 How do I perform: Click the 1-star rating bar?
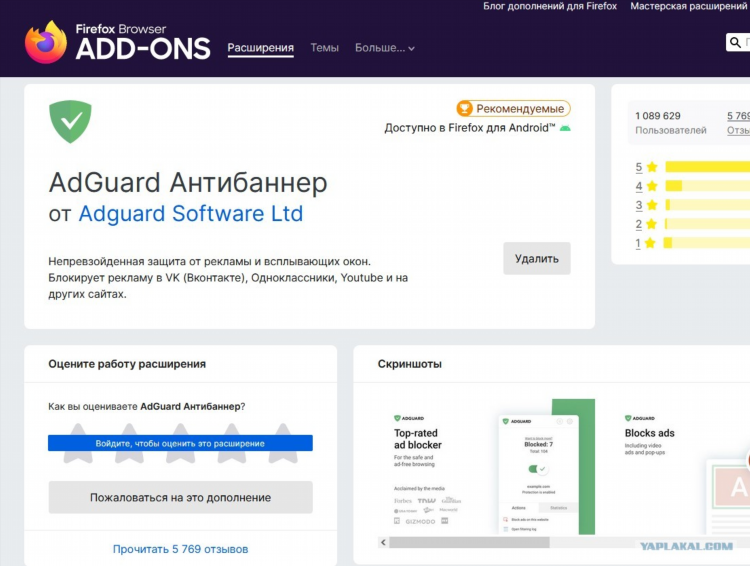coord(707,243)
